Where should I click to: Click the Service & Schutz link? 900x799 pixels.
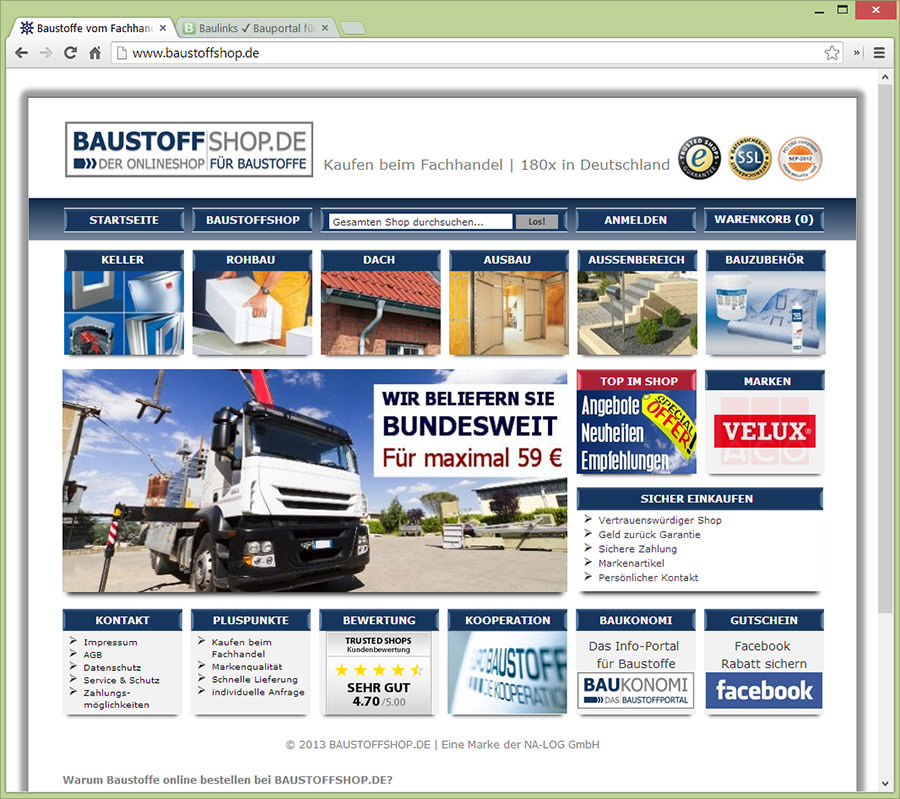point(121,680)
